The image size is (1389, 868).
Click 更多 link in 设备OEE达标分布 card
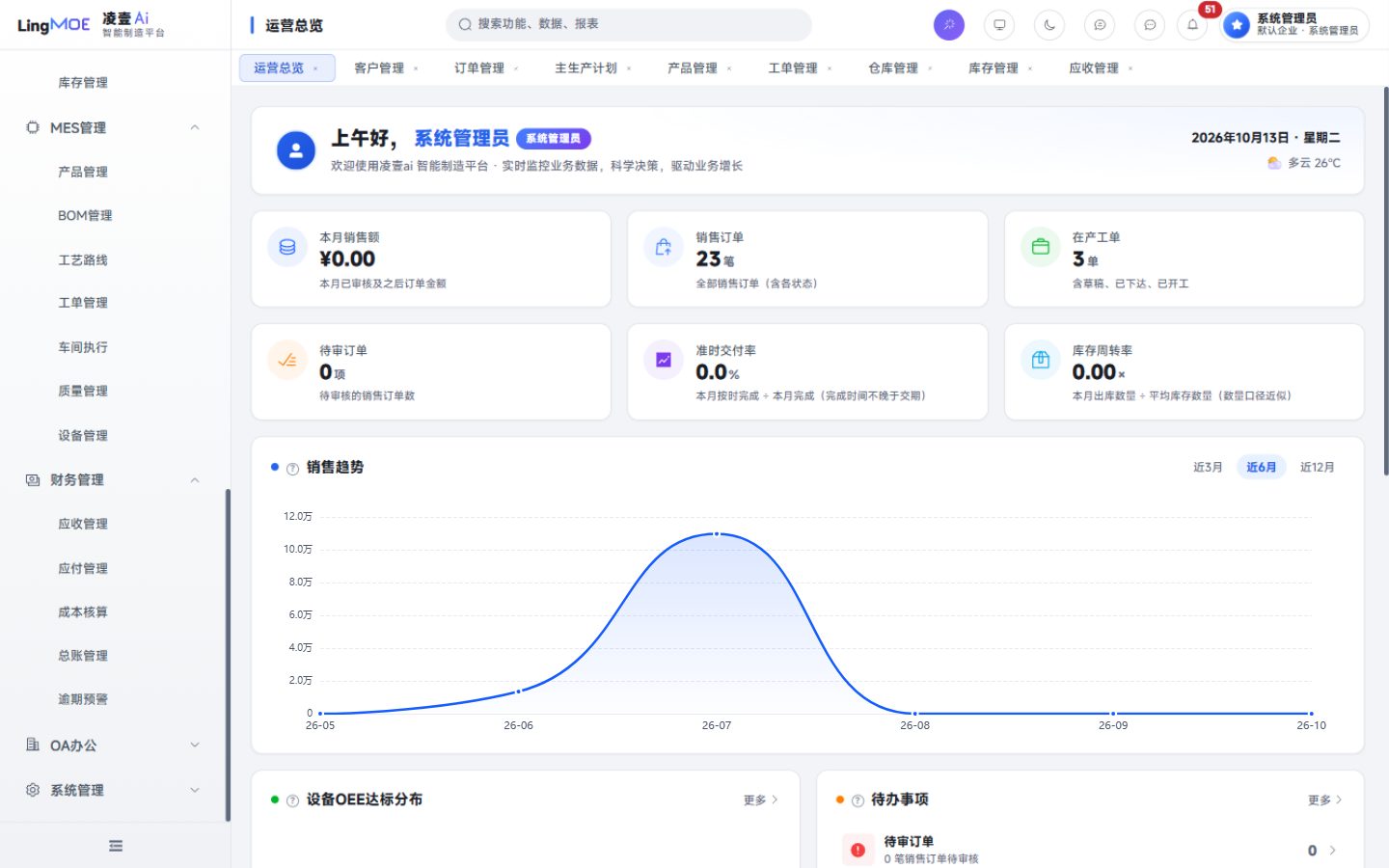pyautogui.click(x=760, y=800)
